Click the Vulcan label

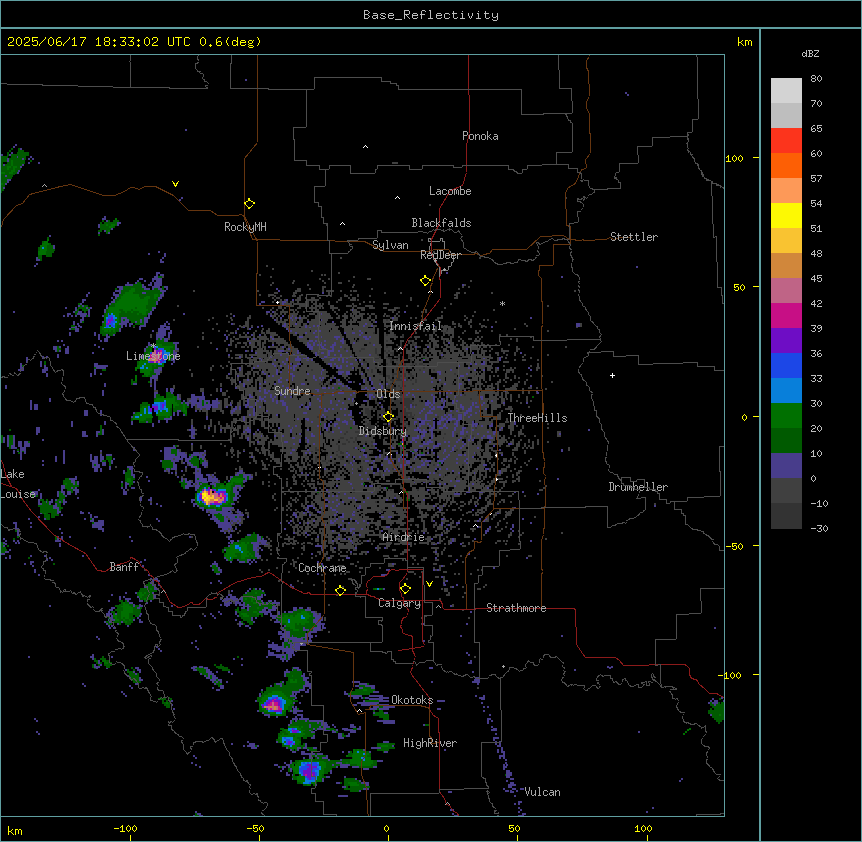(543, 792)
